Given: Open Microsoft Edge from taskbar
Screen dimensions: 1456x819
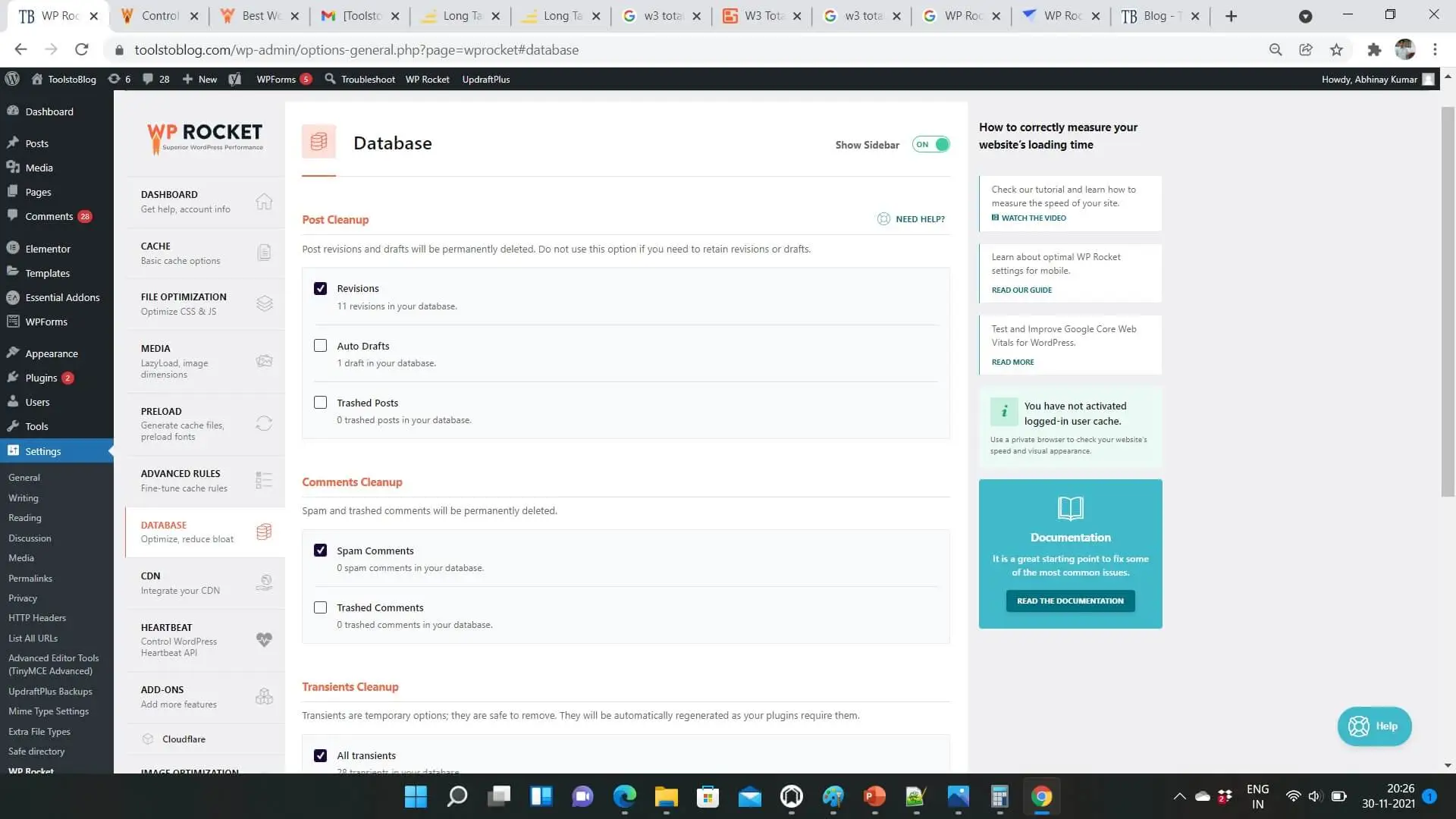Looking at the screenshot, I should coord(625,796).
